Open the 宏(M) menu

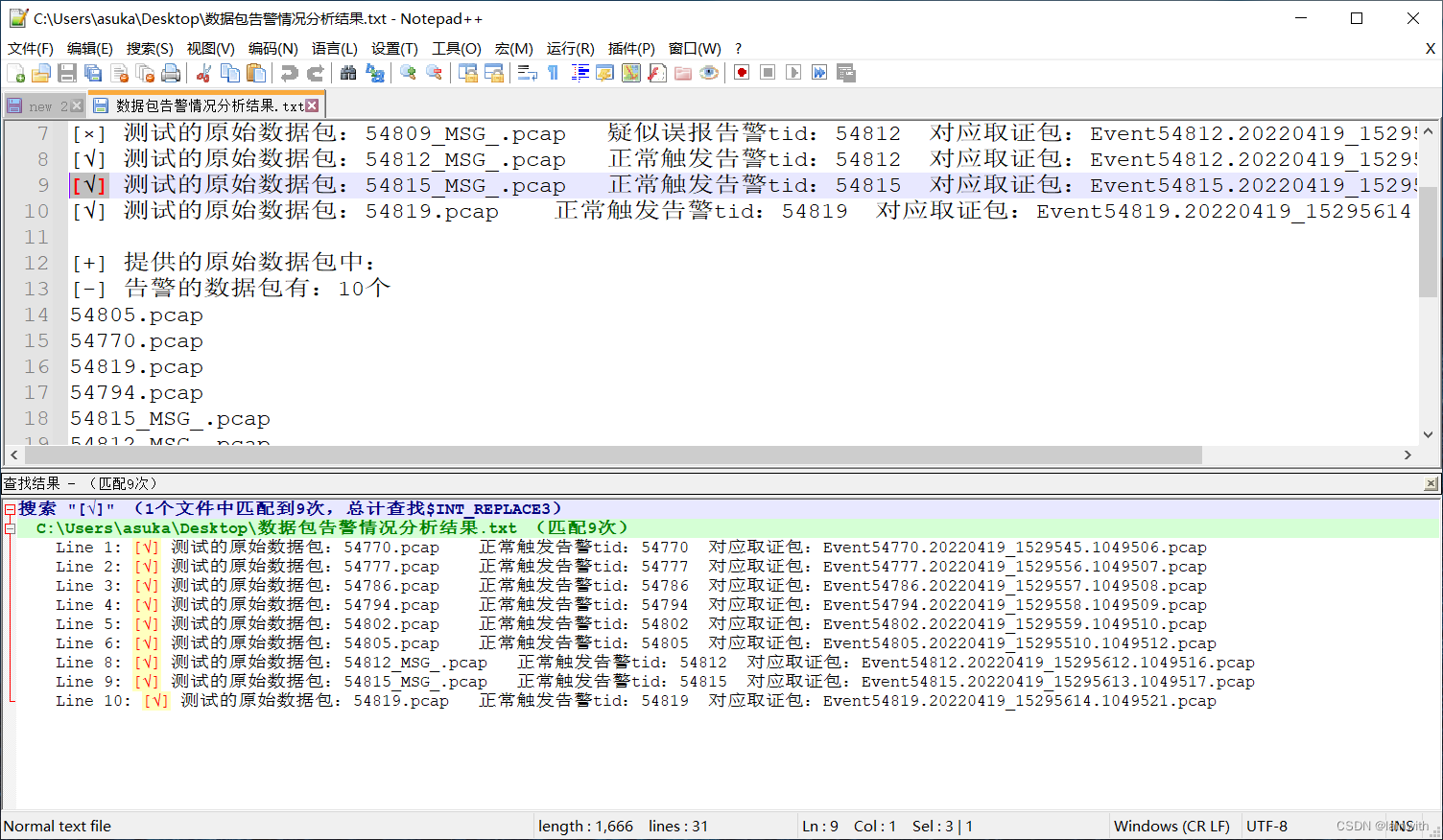click(514, 48)
